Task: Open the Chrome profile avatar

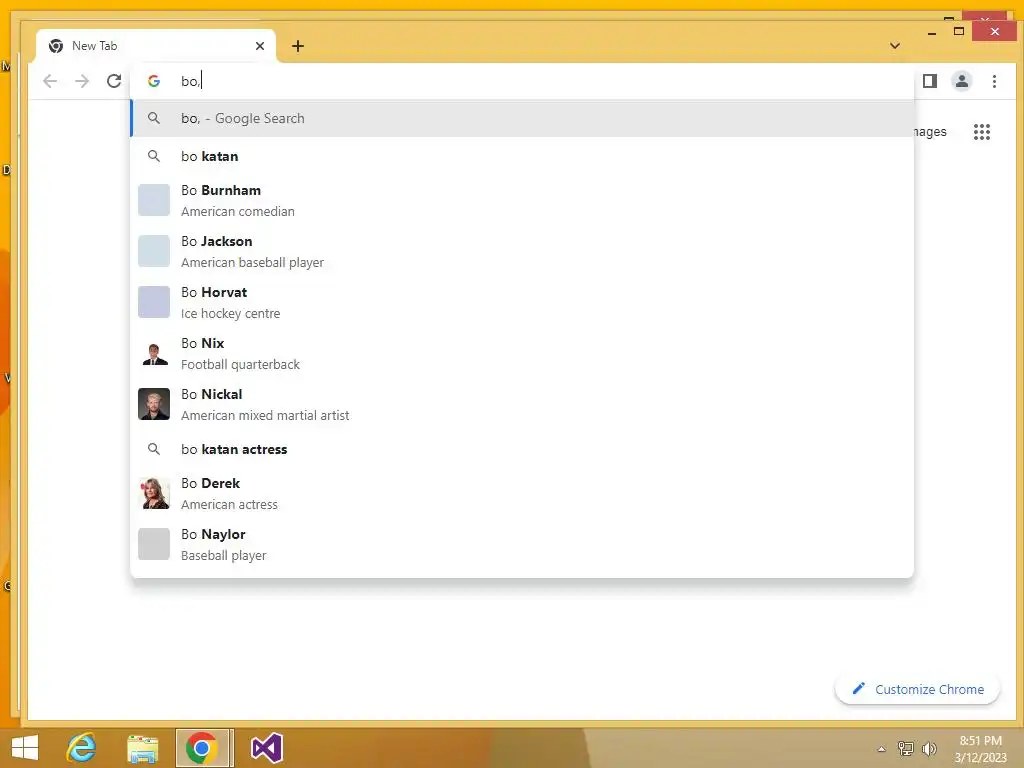Action: 961,81
